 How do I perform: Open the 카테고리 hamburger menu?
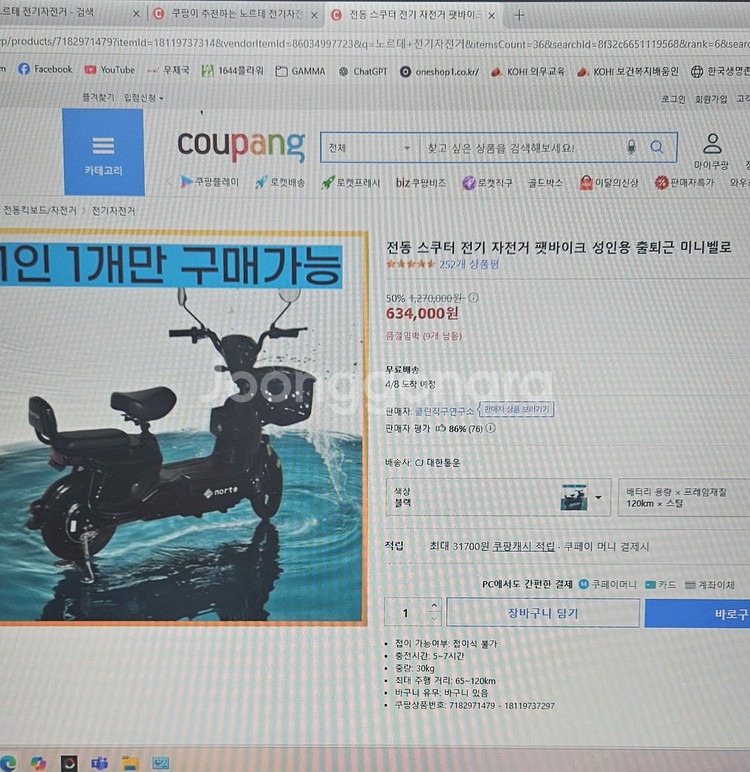click(x=103, y=152)
